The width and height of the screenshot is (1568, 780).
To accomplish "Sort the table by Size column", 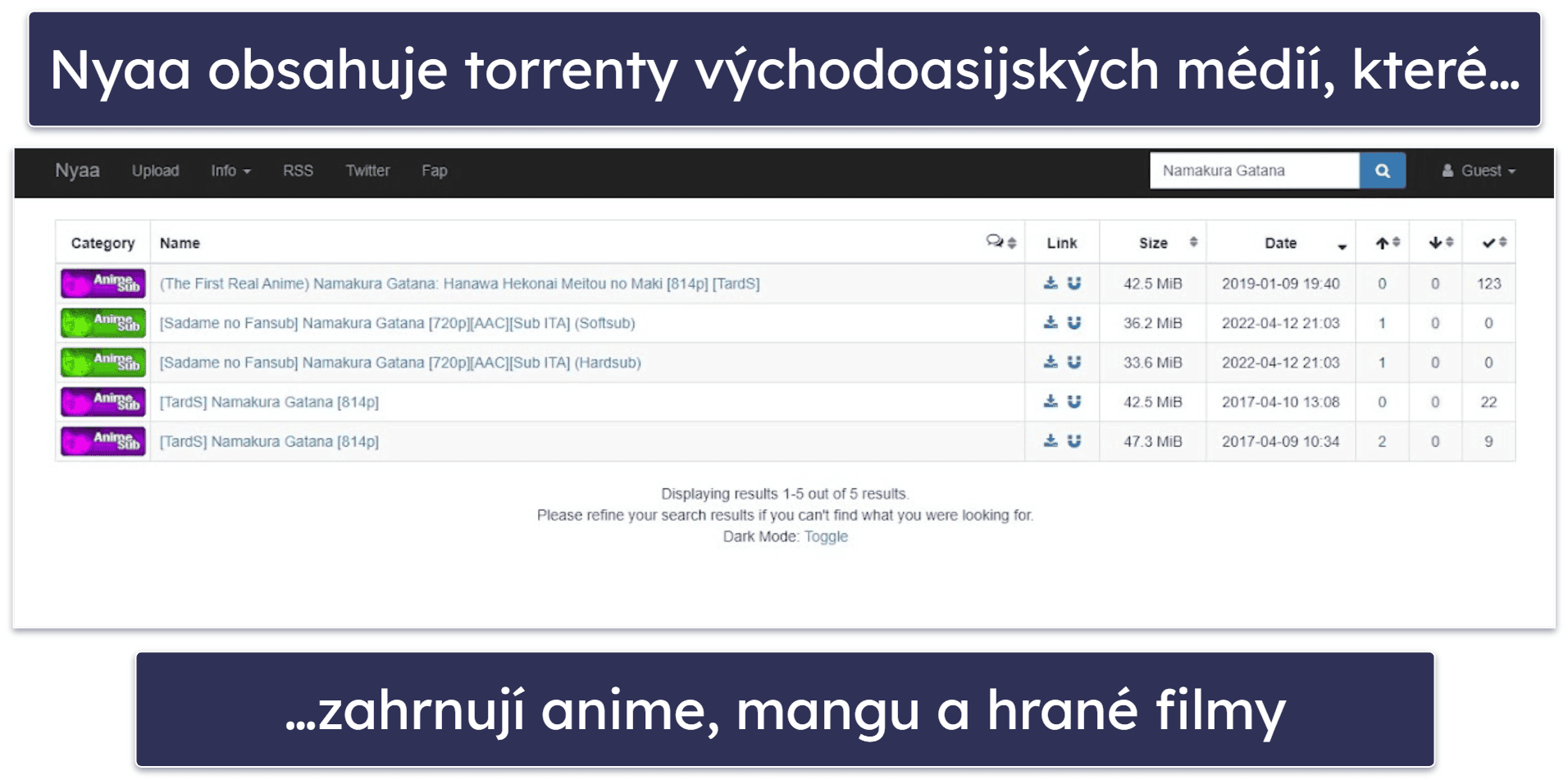I will click(x=1153, y=243).
